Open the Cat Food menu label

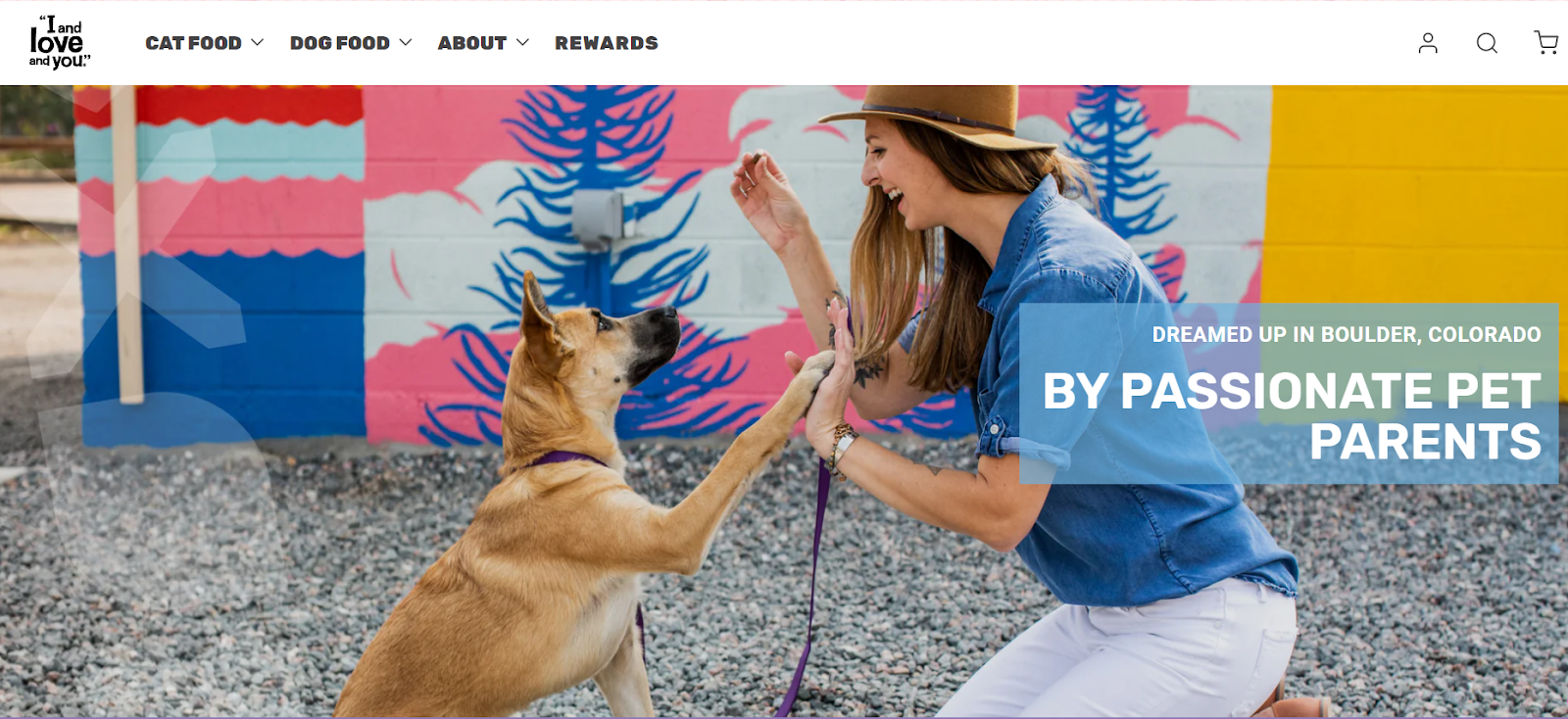(193, 43)
